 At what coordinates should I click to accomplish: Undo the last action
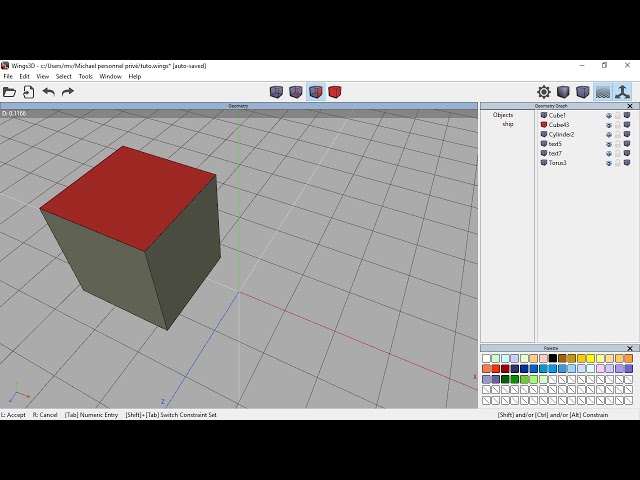49,92
